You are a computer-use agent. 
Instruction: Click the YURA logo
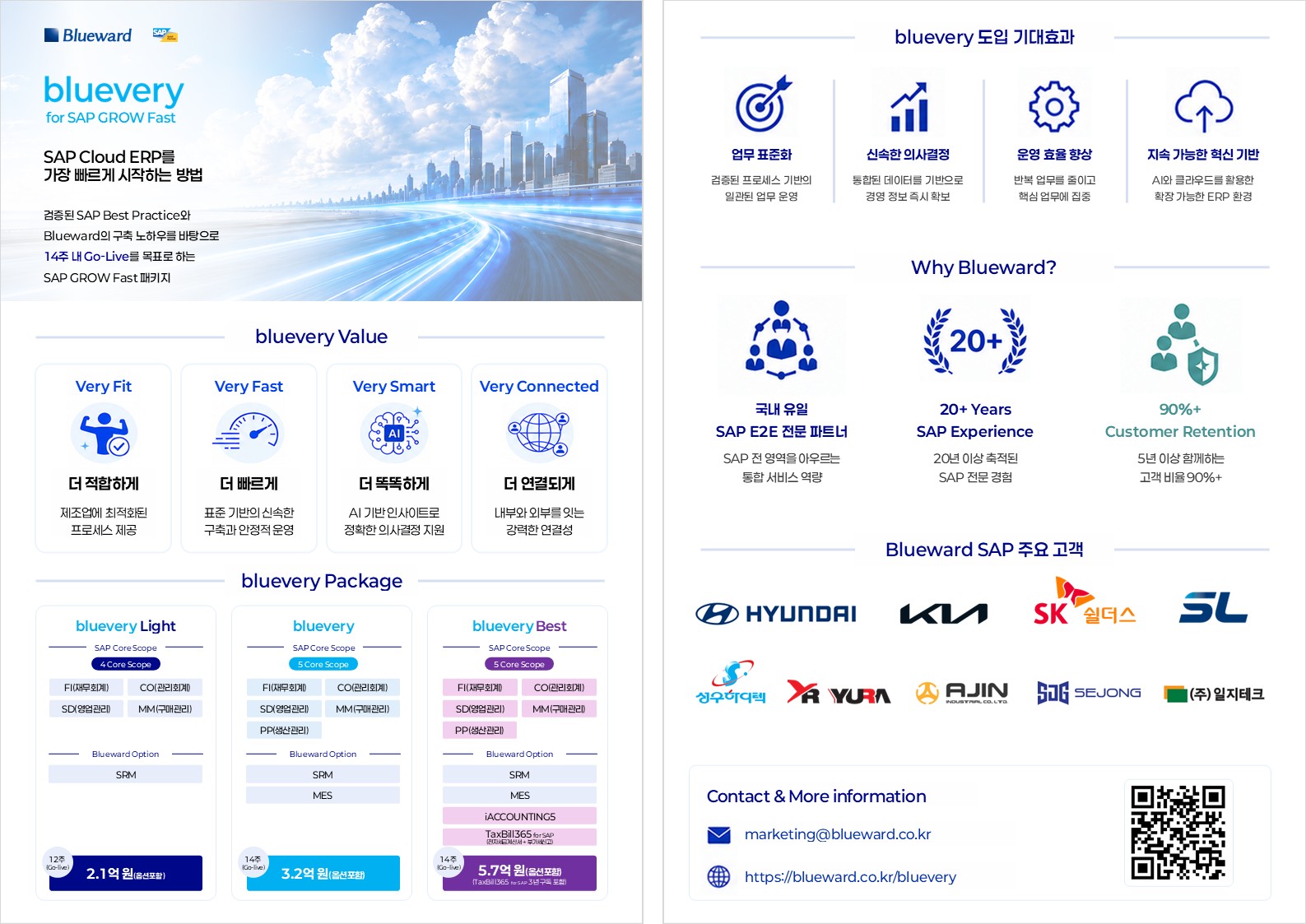pos(839,693)
